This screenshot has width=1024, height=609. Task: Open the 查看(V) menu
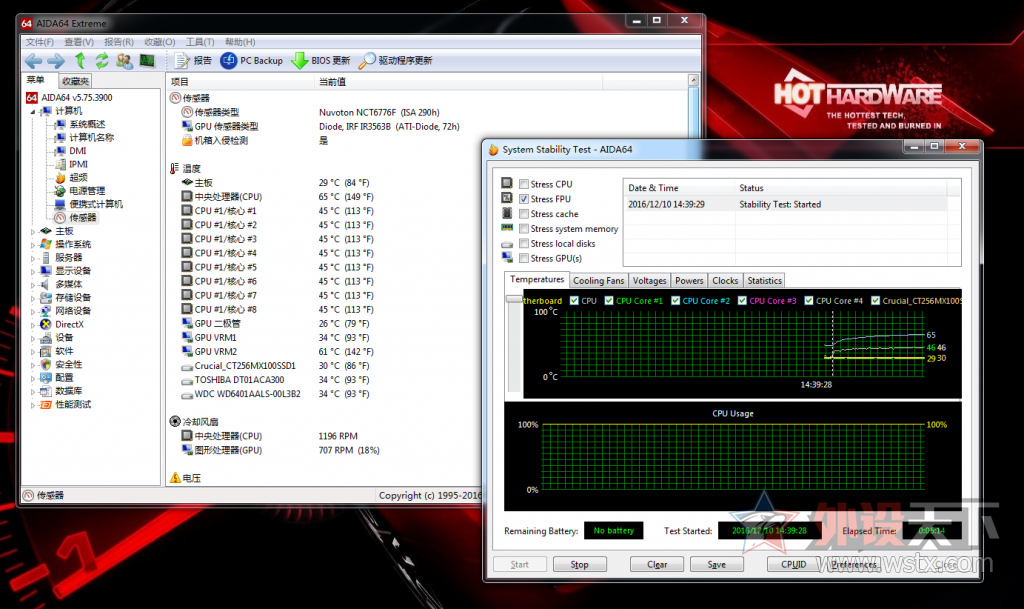[x=79, y=42]
